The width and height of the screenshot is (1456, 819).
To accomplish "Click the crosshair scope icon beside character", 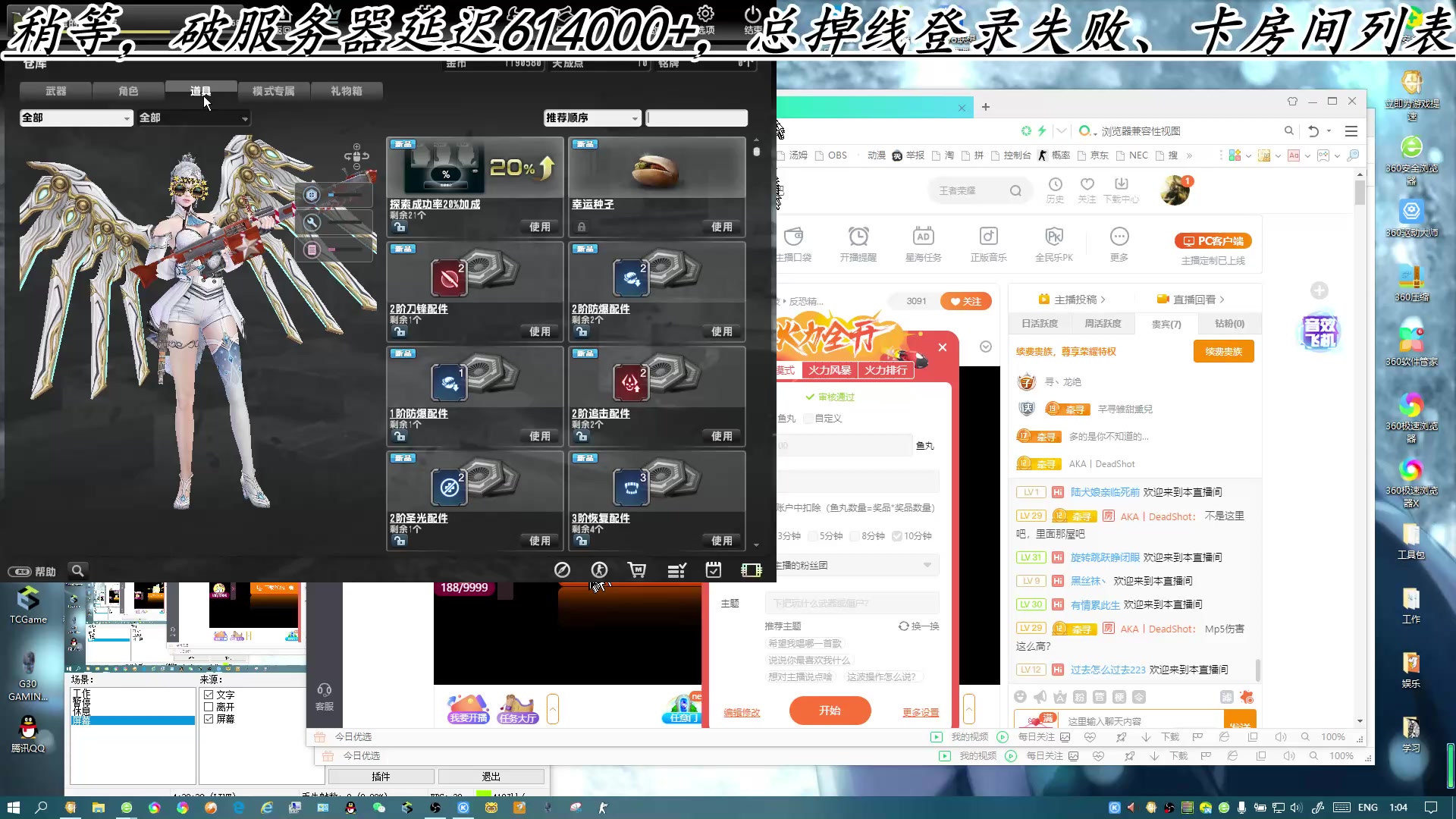I will 312,195.
